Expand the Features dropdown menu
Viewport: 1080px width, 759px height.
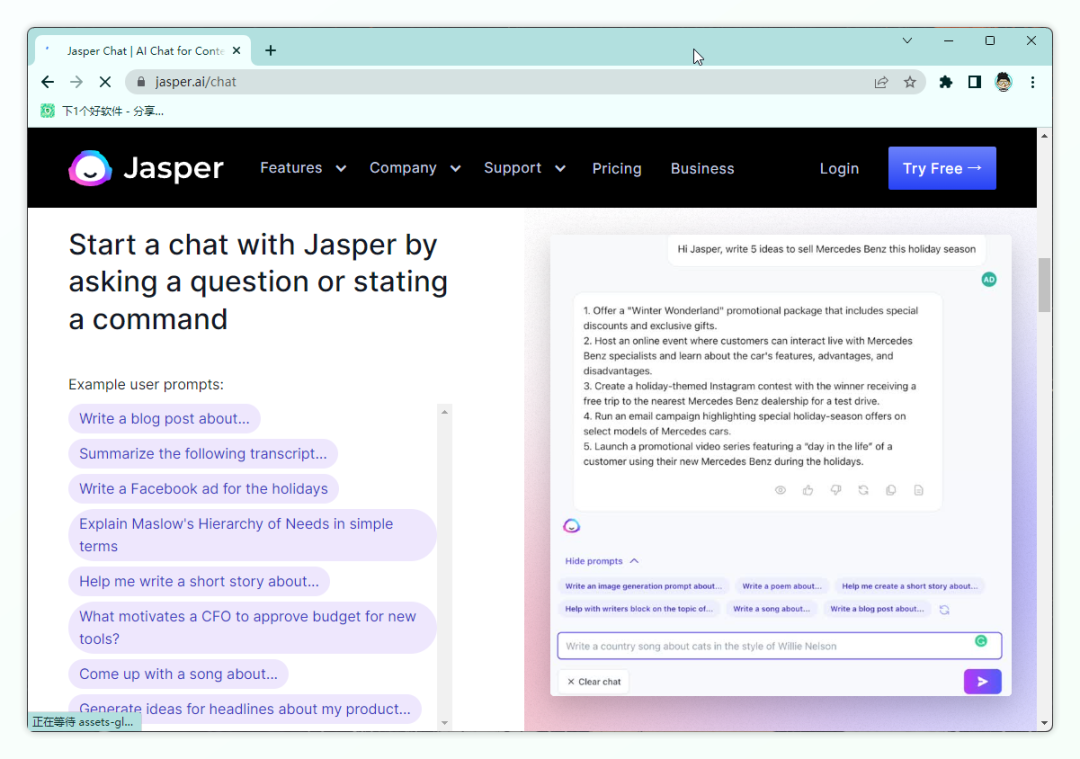302,168
